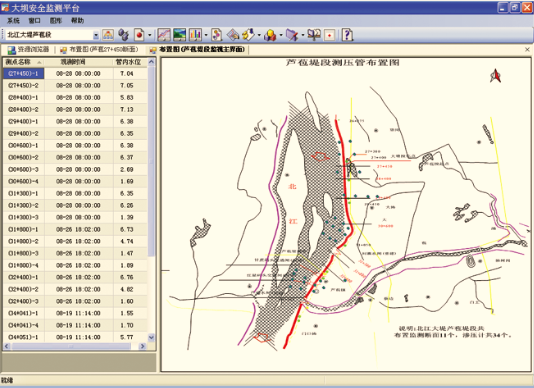Switch to 布置图(芦苞27+450断面) tab

(99, 50)
